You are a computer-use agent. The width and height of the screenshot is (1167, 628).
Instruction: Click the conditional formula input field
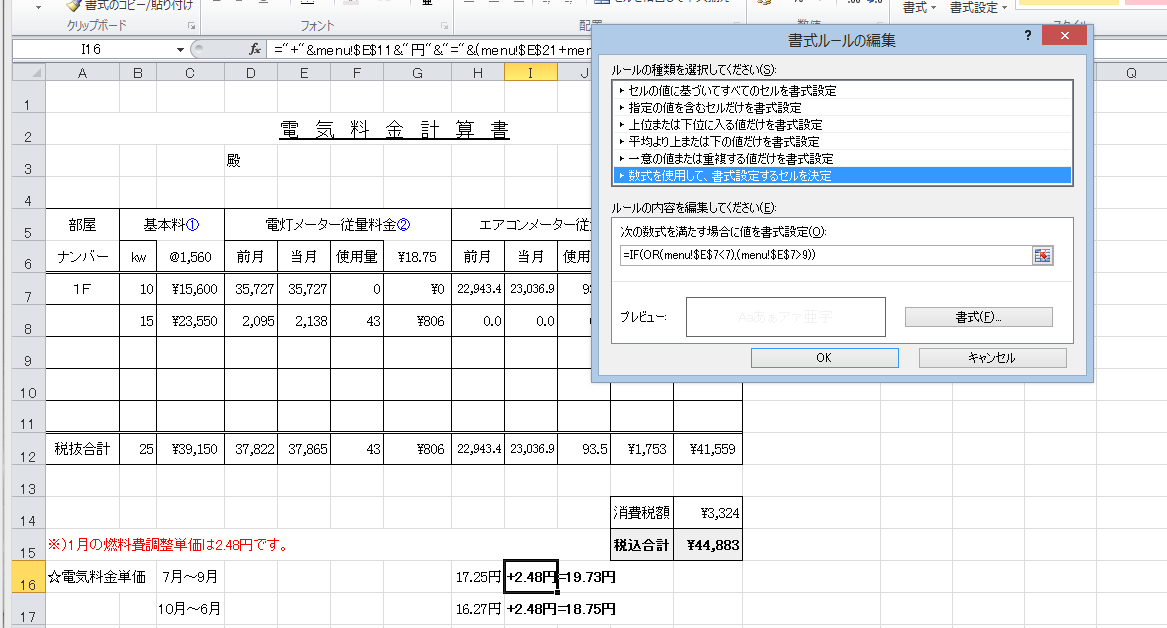click(x=825, y=255)
